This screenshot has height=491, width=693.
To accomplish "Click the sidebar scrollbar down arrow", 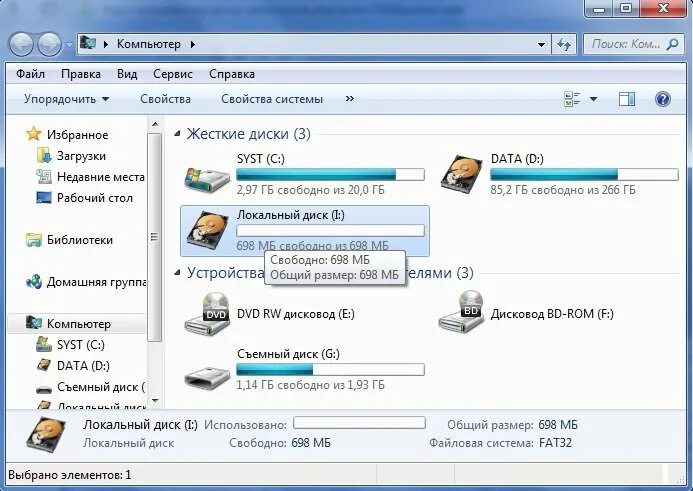I will click(155, 401).
